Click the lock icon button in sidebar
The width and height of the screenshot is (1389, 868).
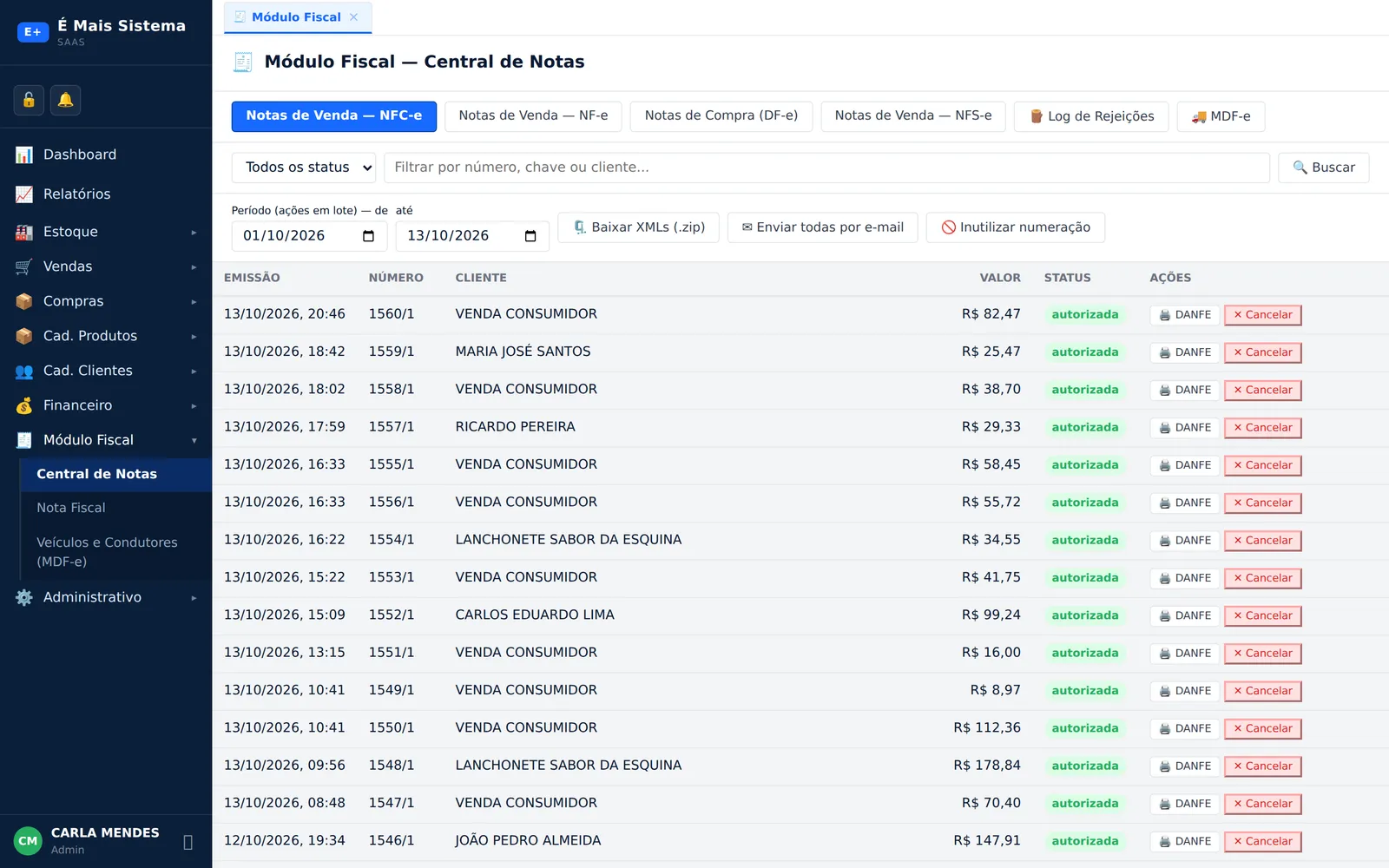pyautogui.click(x=29, y=100)
